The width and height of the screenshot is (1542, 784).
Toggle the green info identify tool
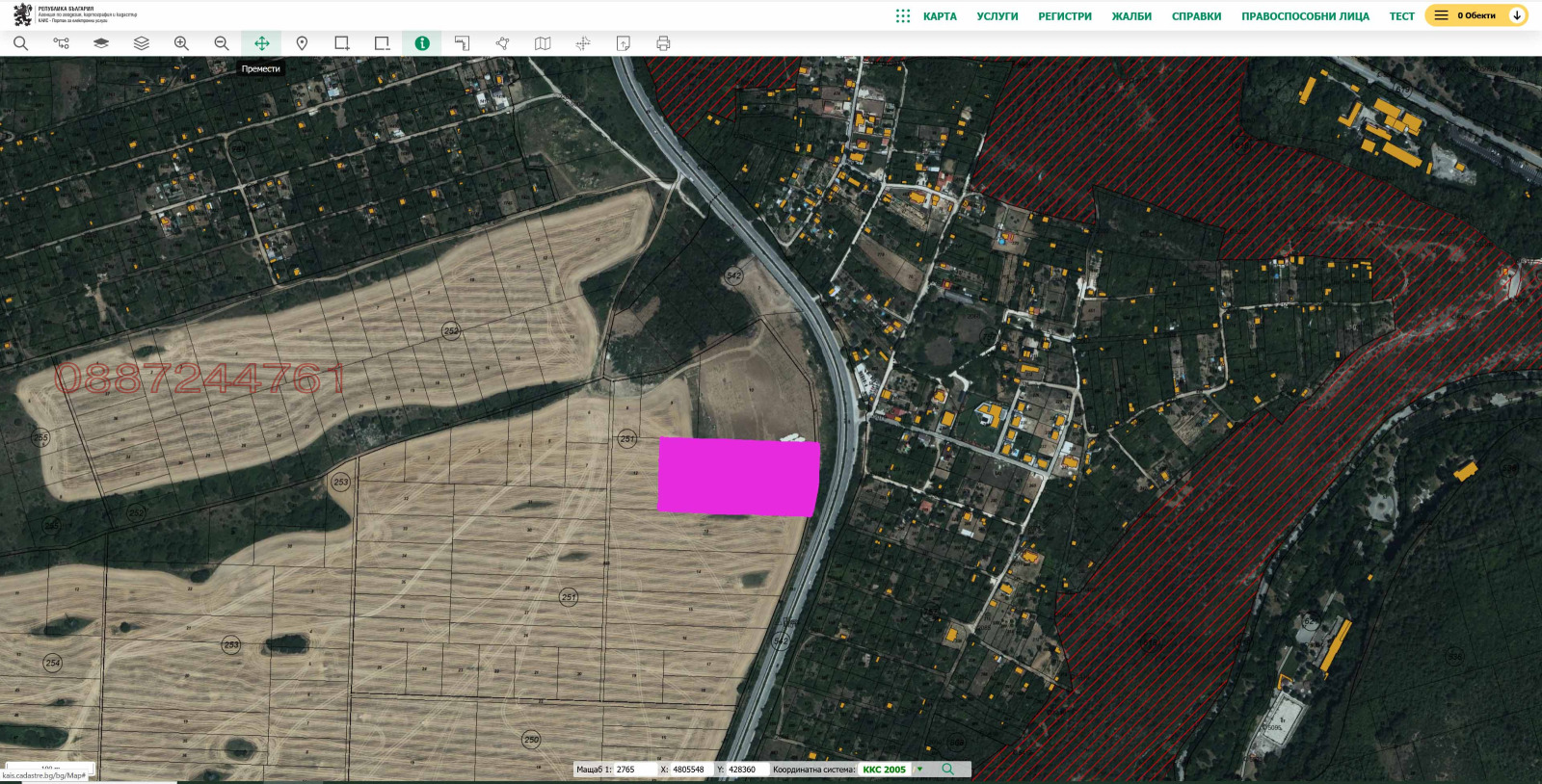point(422,43)
